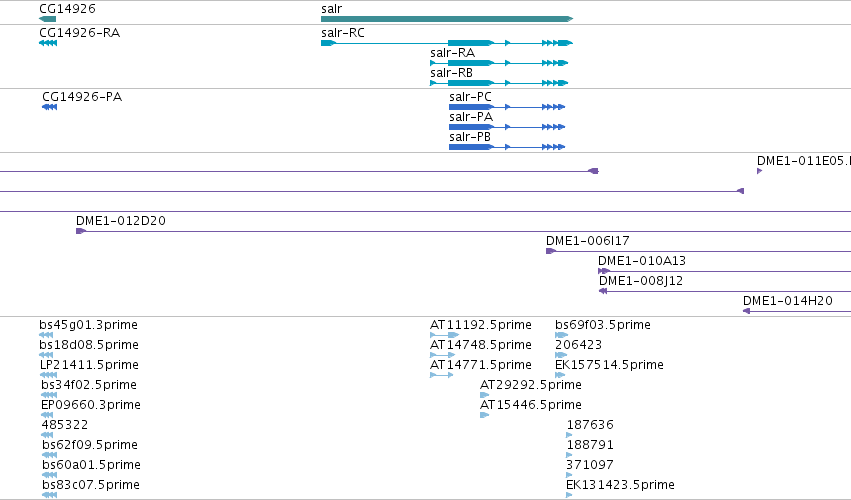The image size is (851, 500).
Task: Click the salr-RA transcript label
Action: point(453,53)
